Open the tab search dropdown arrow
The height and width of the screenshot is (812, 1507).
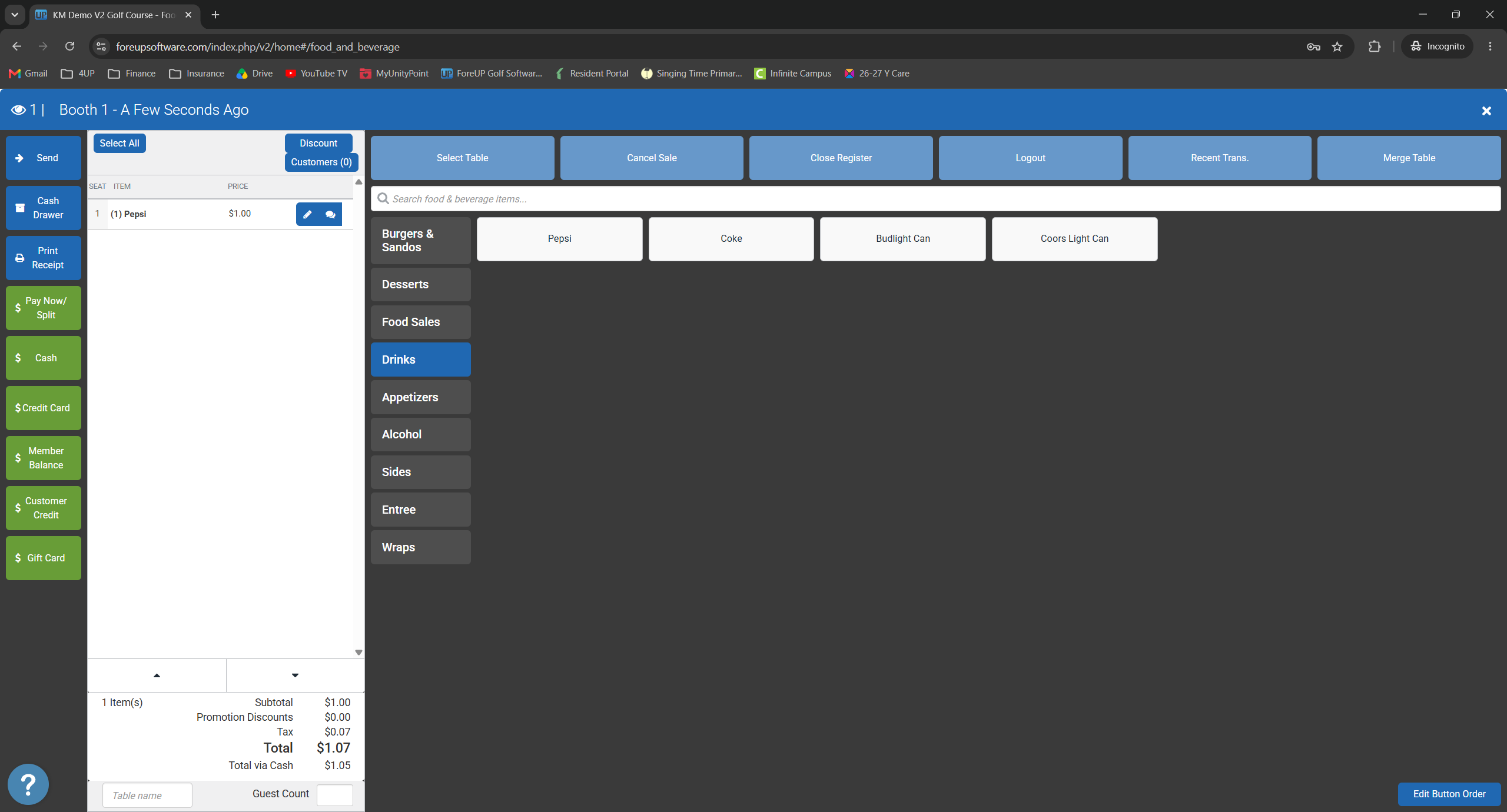pos(15,15)
